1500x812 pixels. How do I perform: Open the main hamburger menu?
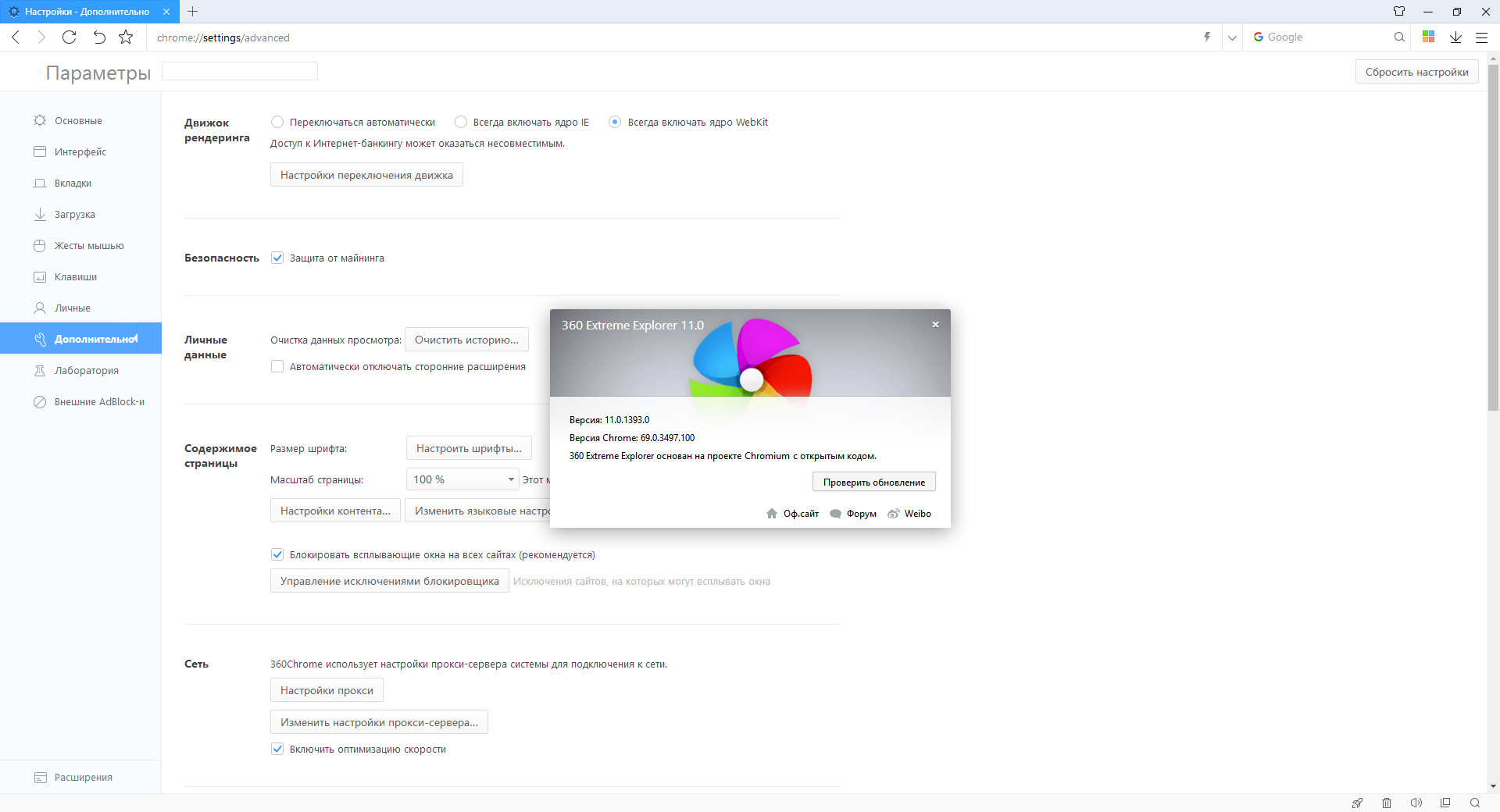click(x=1481, y=37)
